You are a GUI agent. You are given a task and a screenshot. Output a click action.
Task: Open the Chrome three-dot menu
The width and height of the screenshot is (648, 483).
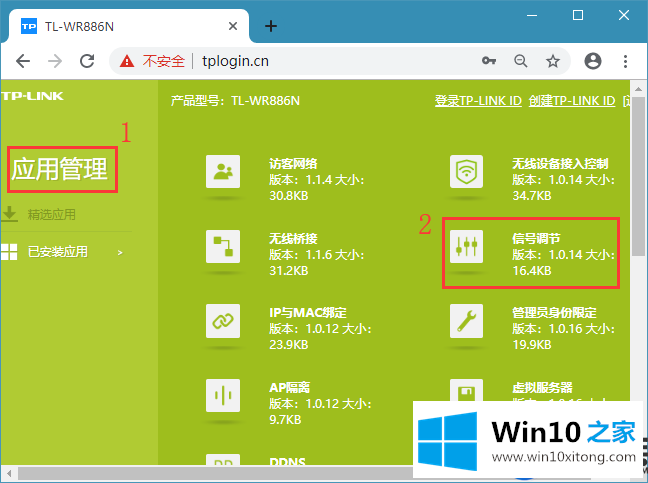[x=625, y=61]
